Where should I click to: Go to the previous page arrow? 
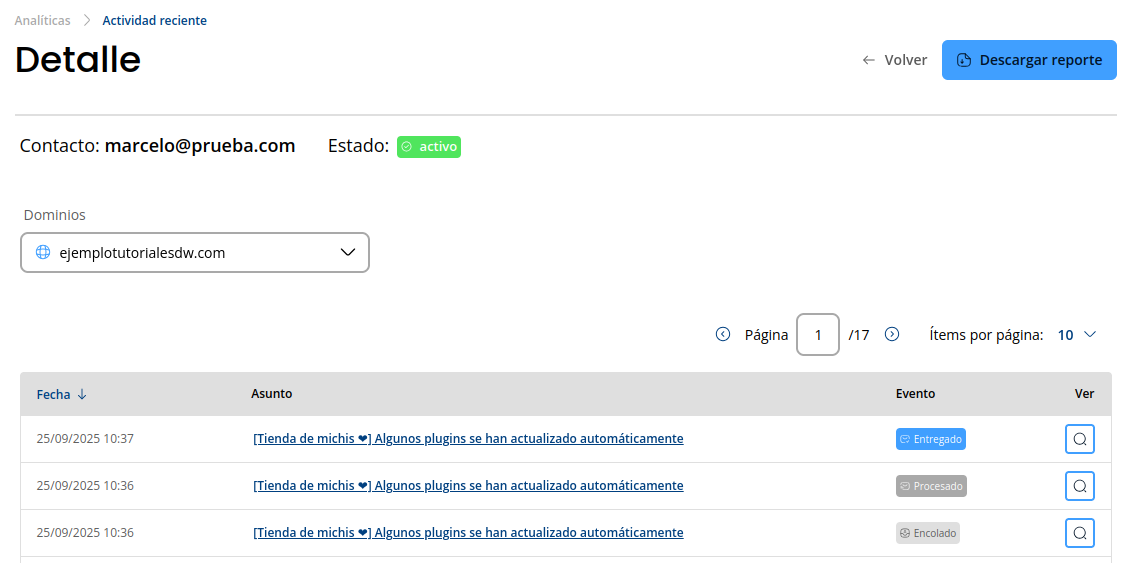pyautogui.click(x=723, y=335)
